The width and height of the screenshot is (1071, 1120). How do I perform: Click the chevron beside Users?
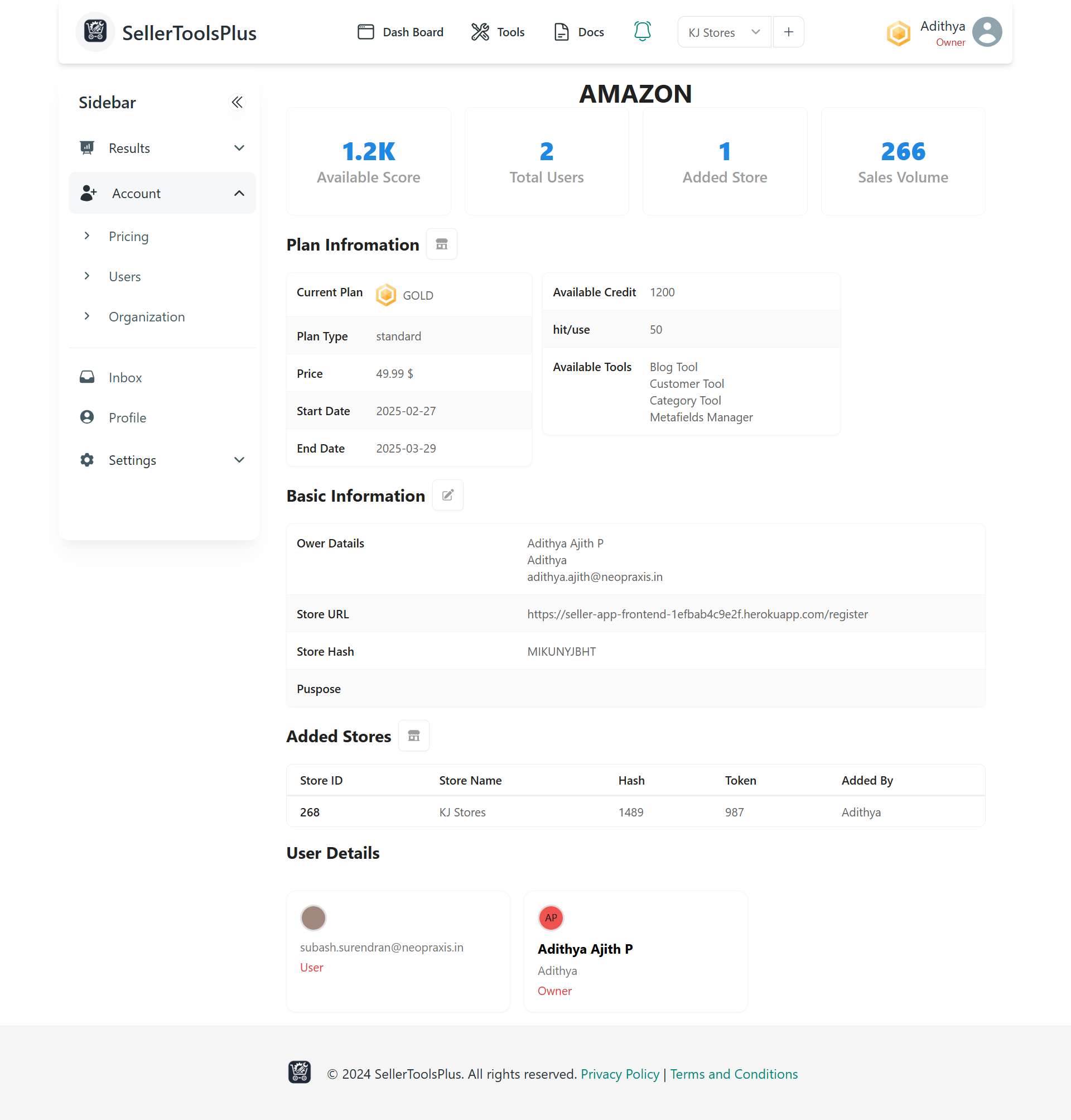pyautogui.click(x=87, y=276)
